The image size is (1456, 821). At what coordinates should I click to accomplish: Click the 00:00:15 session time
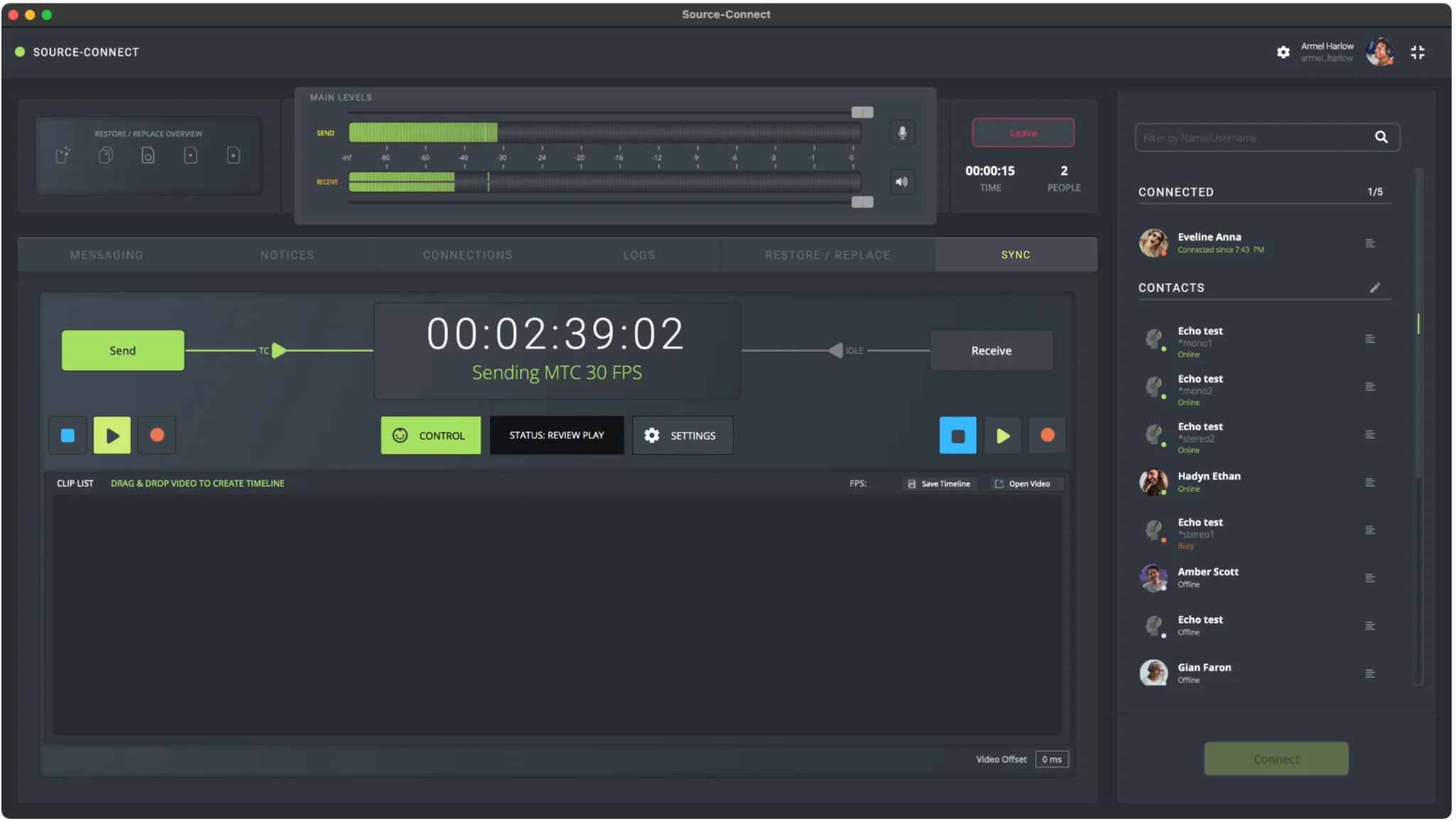coord(990,171)
